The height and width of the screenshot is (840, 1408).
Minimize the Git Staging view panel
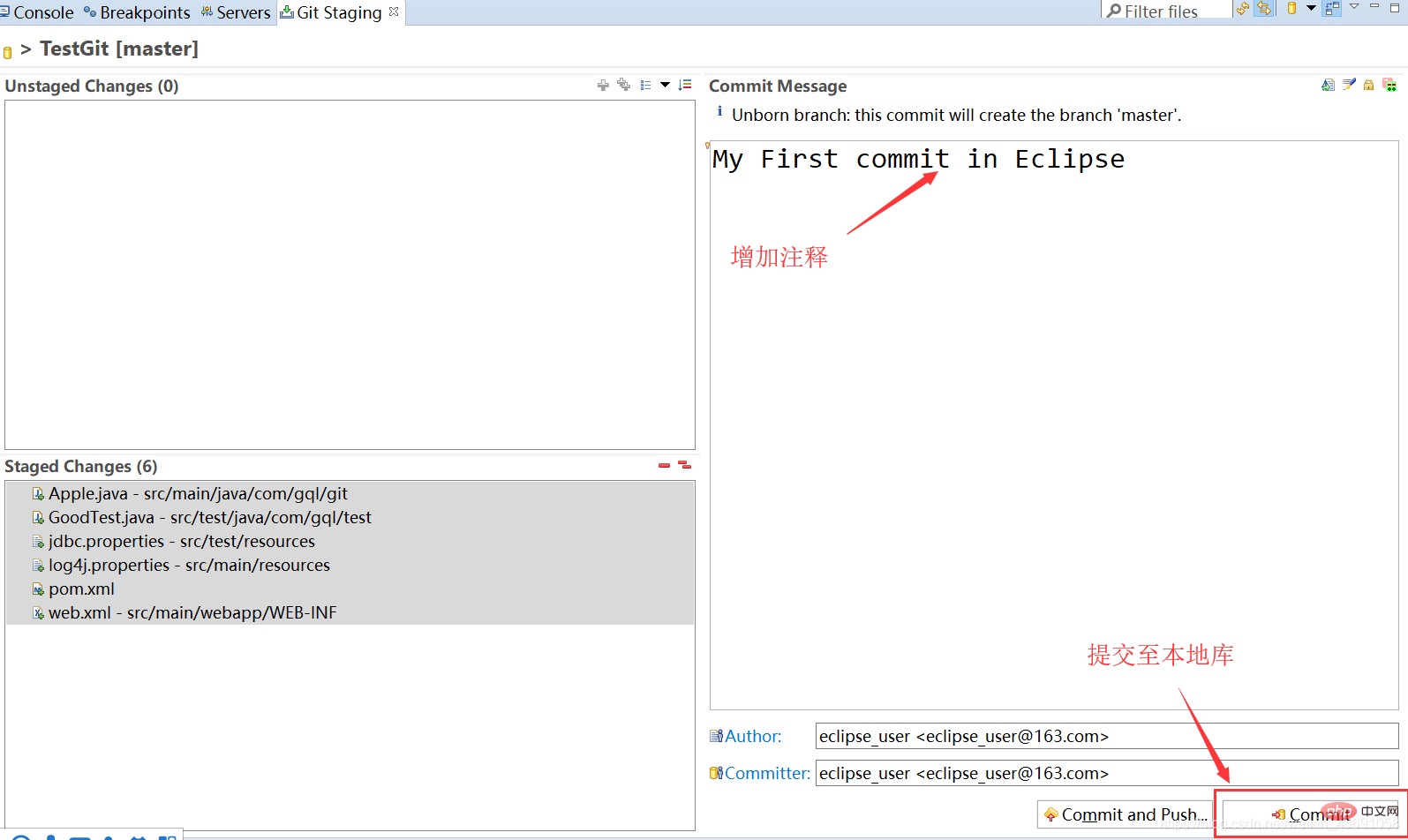point(1374,7)
